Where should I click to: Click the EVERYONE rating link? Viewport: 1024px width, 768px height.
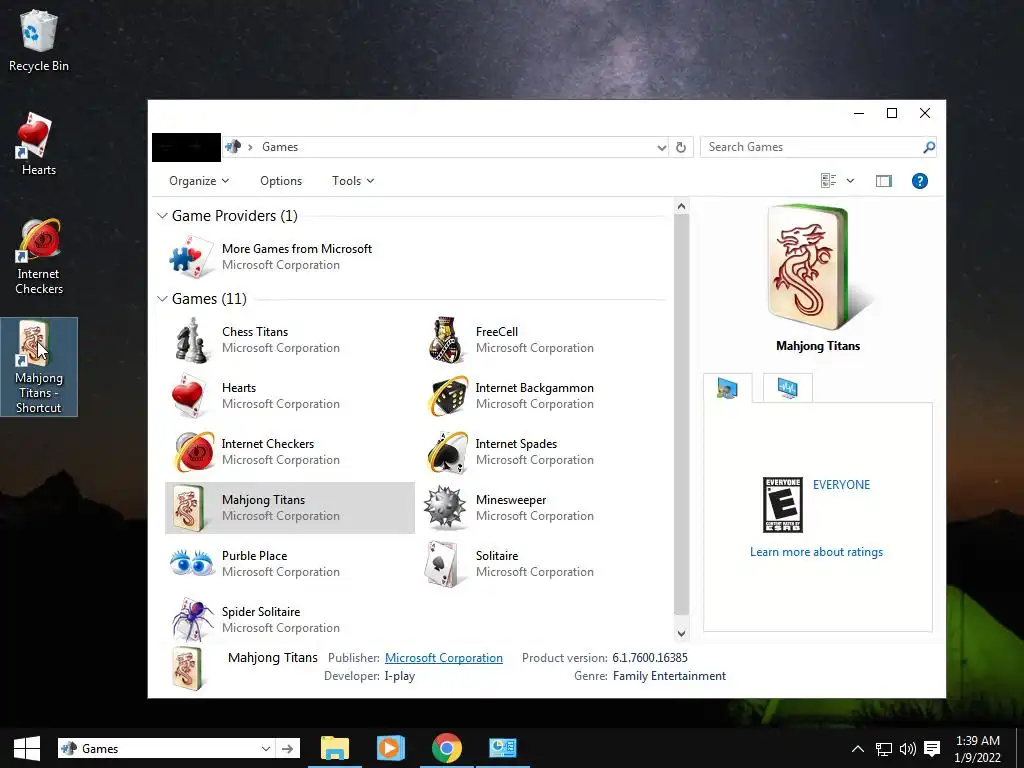click(x=841, y=485)
